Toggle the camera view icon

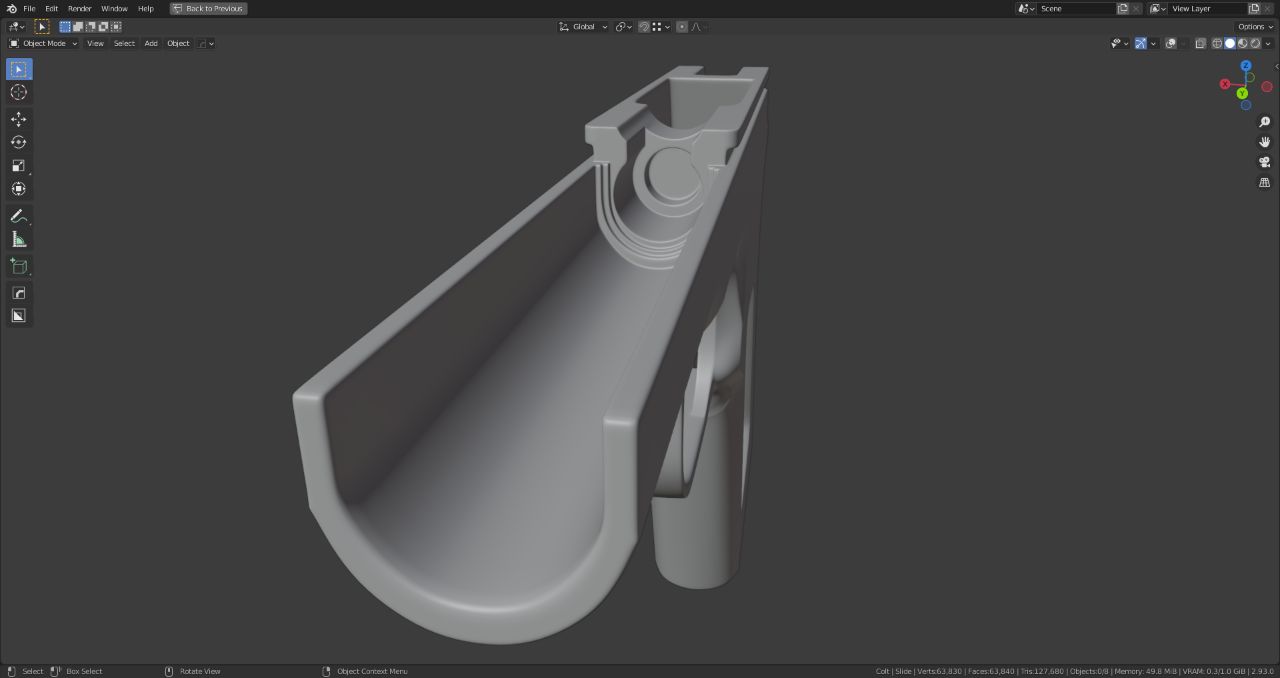point(1265,162)
